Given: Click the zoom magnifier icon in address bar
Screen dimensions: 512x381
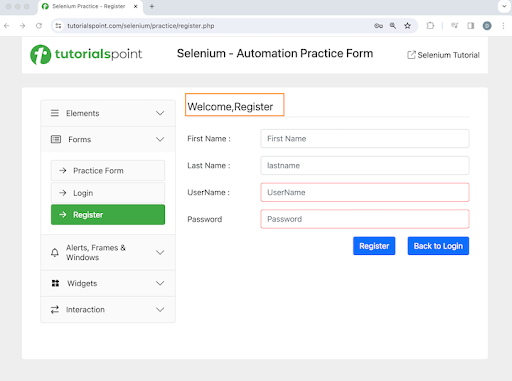Looking at the screenshot, I should [x=393, y=26].
